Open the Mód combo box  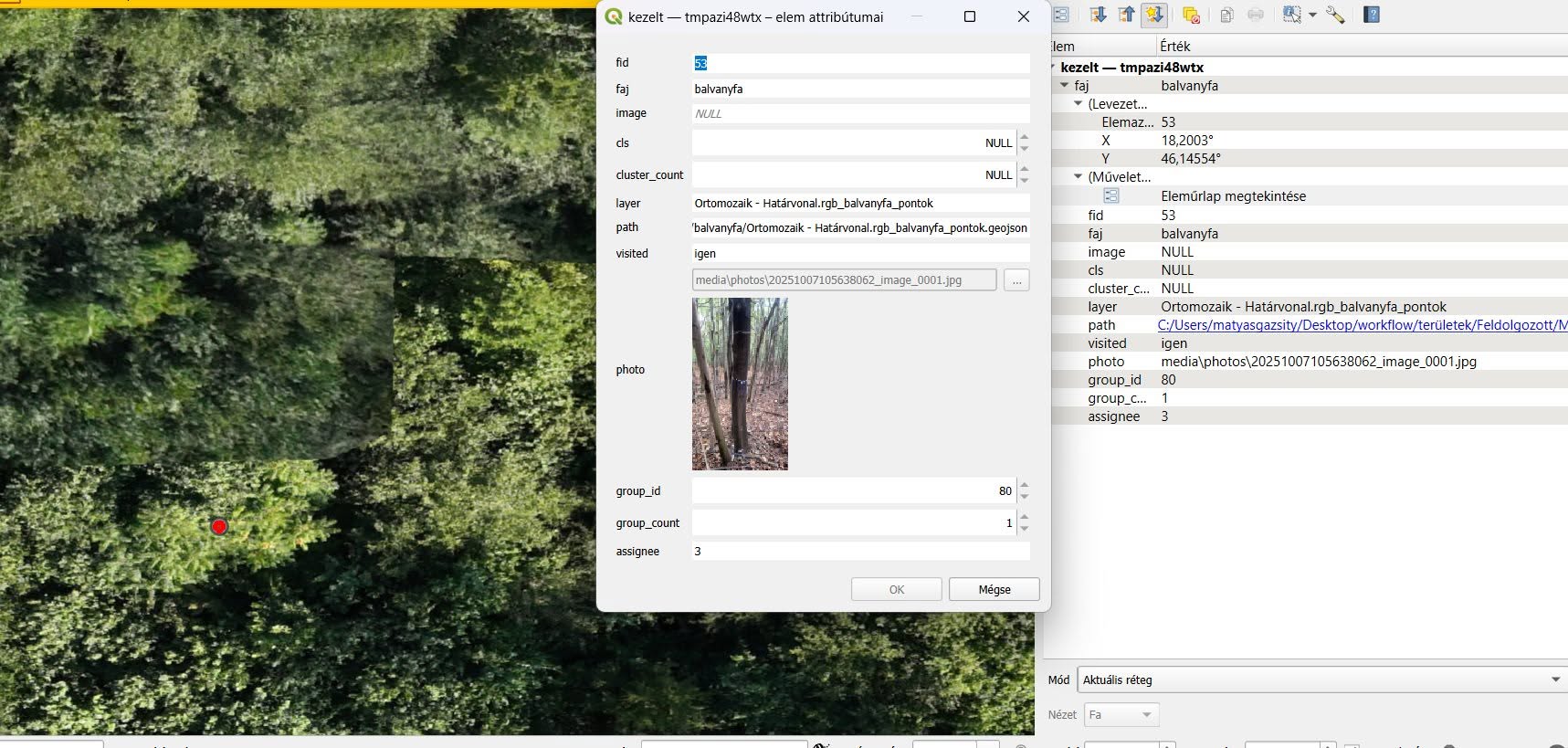pyautogui.click(x=1322, y=680)
